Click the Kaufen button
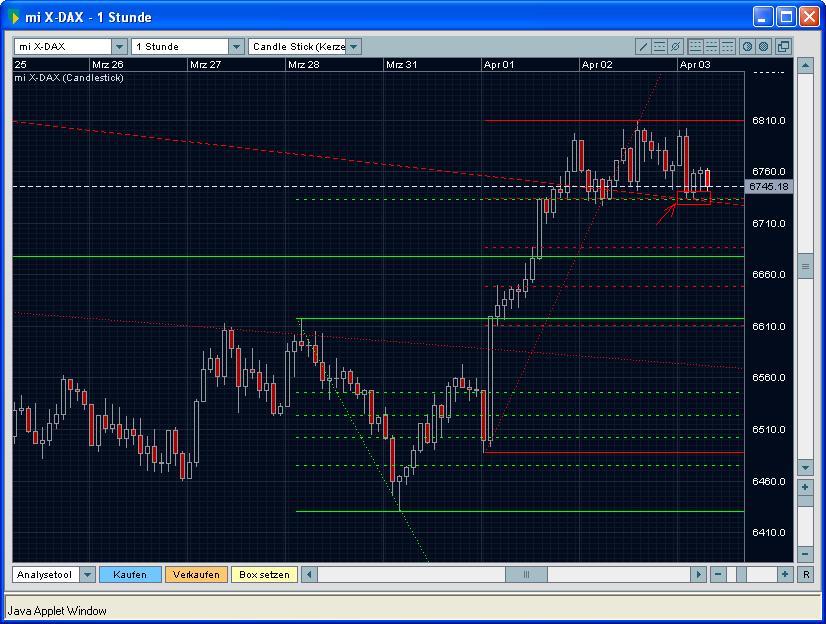Viewport: 826px width, 624px height. (x=130, y=575)
